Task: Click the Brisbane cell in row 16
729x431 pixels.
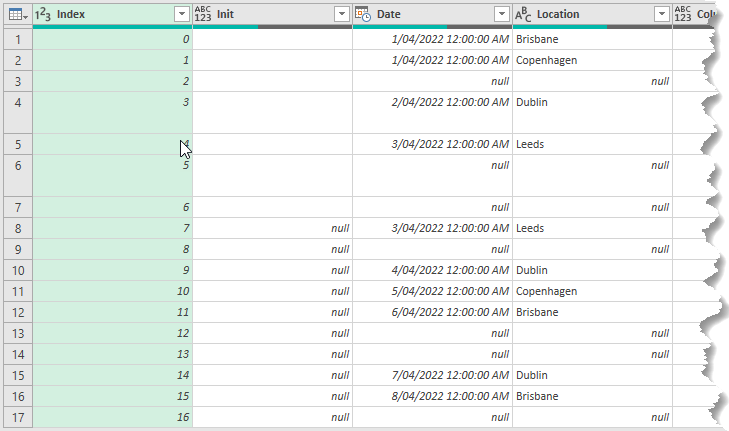Action: [592, 396]
